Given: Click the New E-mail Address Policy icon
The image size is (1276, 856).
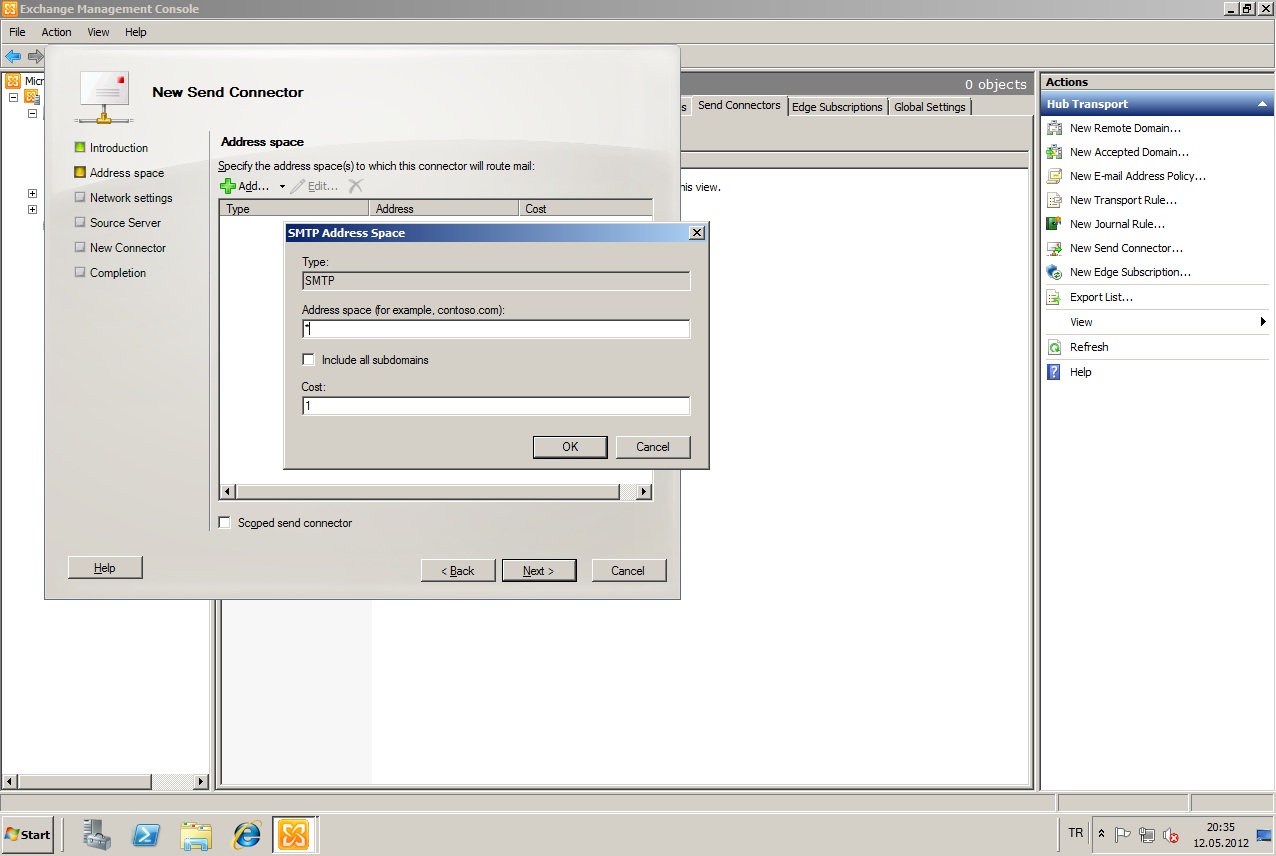Looking at the screenshot, I should click(x=1053, y=176).
